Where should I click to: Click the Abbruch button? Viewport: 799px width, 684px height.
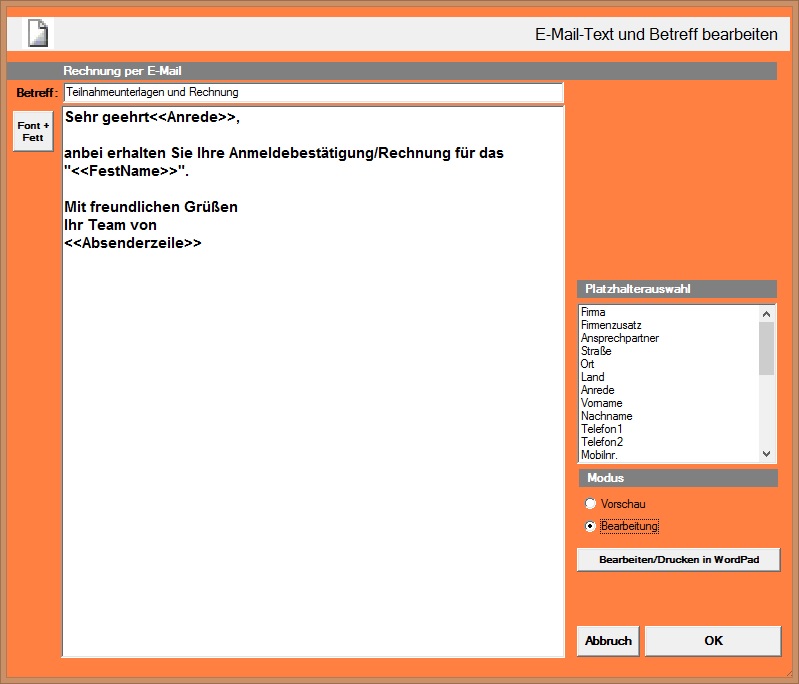point(608,641)
